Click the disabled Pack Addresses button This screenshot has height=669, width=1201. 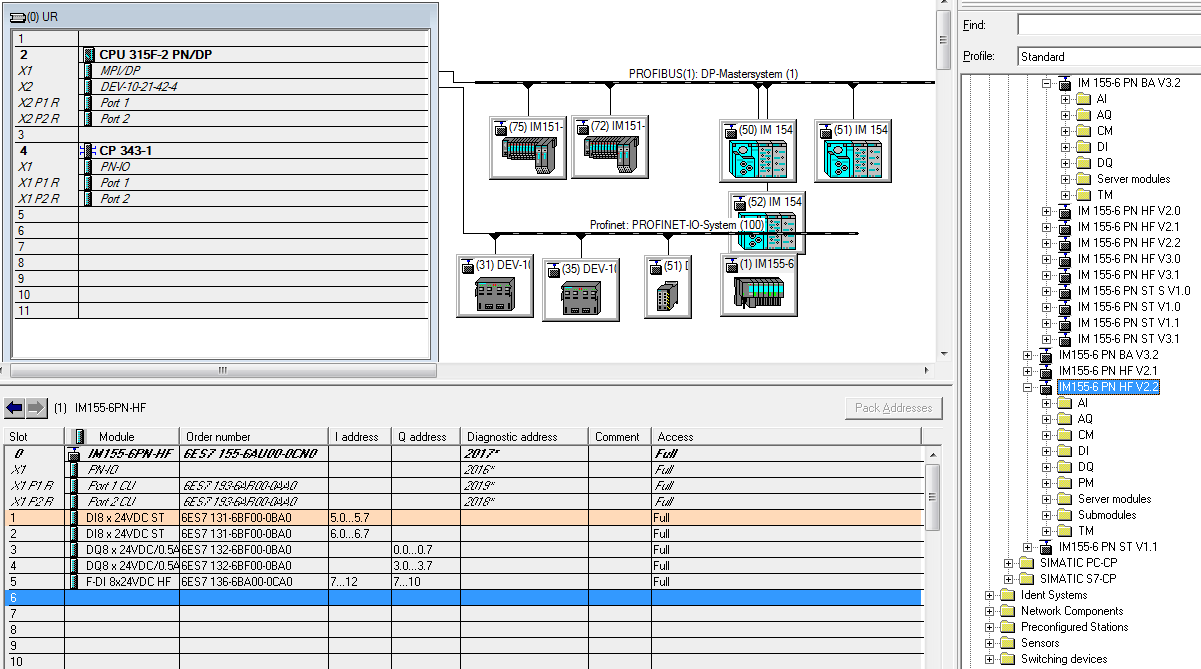coord(894,408)
